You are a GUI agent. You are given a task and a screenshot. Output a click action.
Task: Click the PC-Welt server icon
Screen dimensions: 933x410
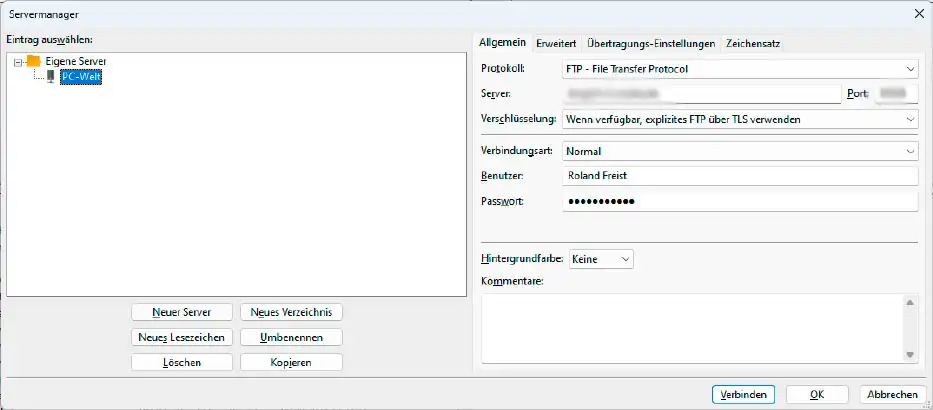click(50, 76)
